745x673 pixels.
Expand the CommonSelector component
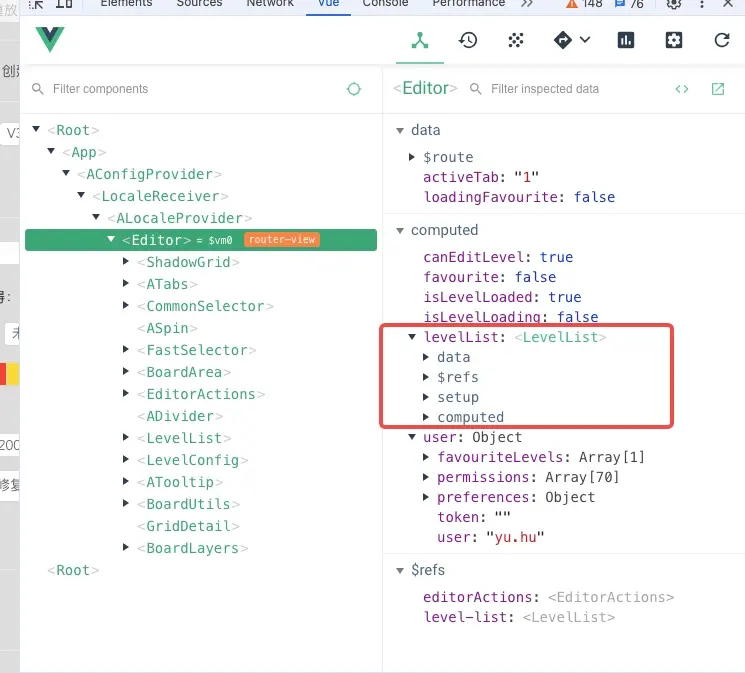[126, 305]
